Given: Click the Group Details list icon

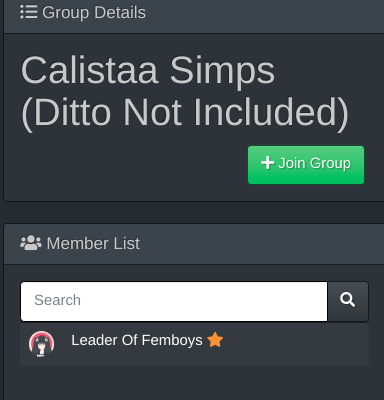Looking at the screenshot, I should click(x=28, y=12).
